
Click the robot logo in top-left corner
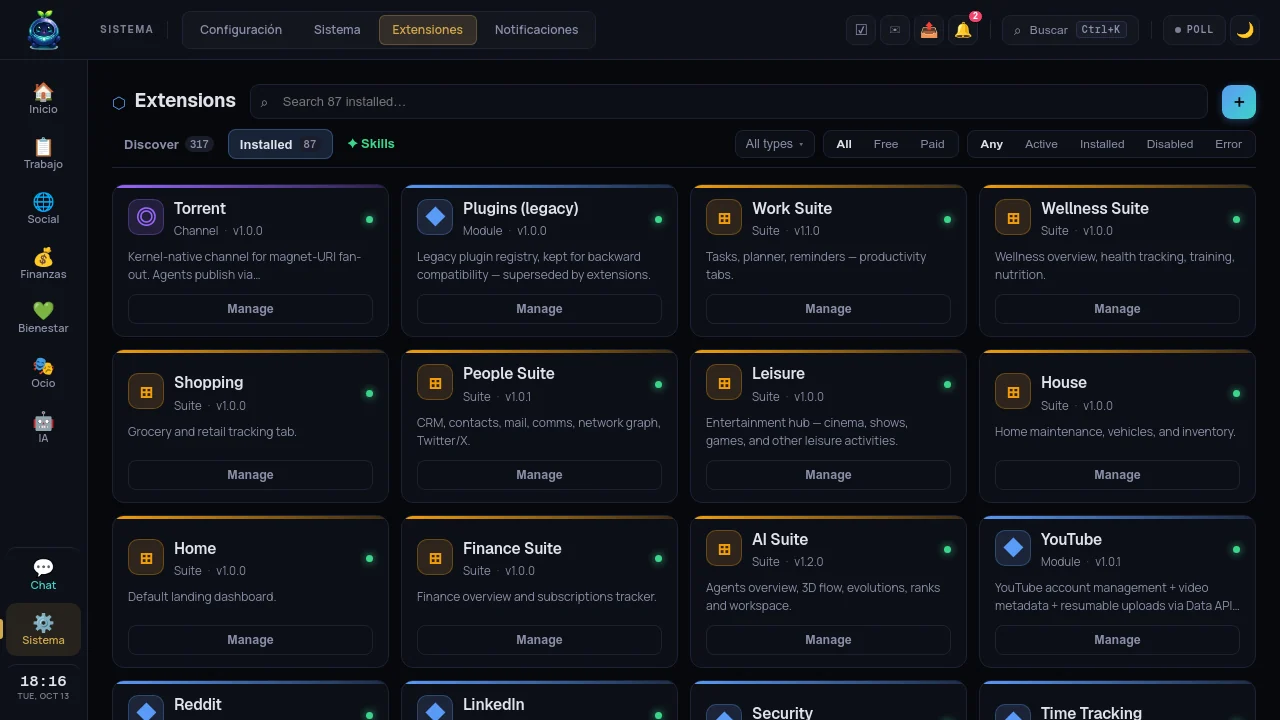(43, 29)
